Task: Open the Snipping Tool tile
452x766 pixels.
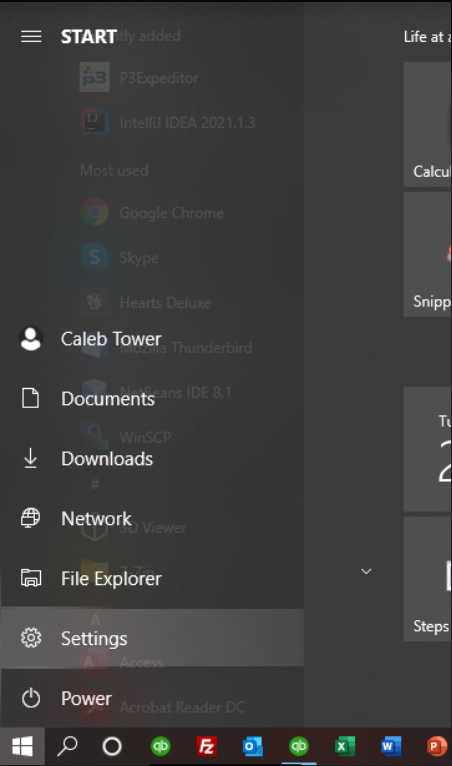Action: [x=428, y=255]
